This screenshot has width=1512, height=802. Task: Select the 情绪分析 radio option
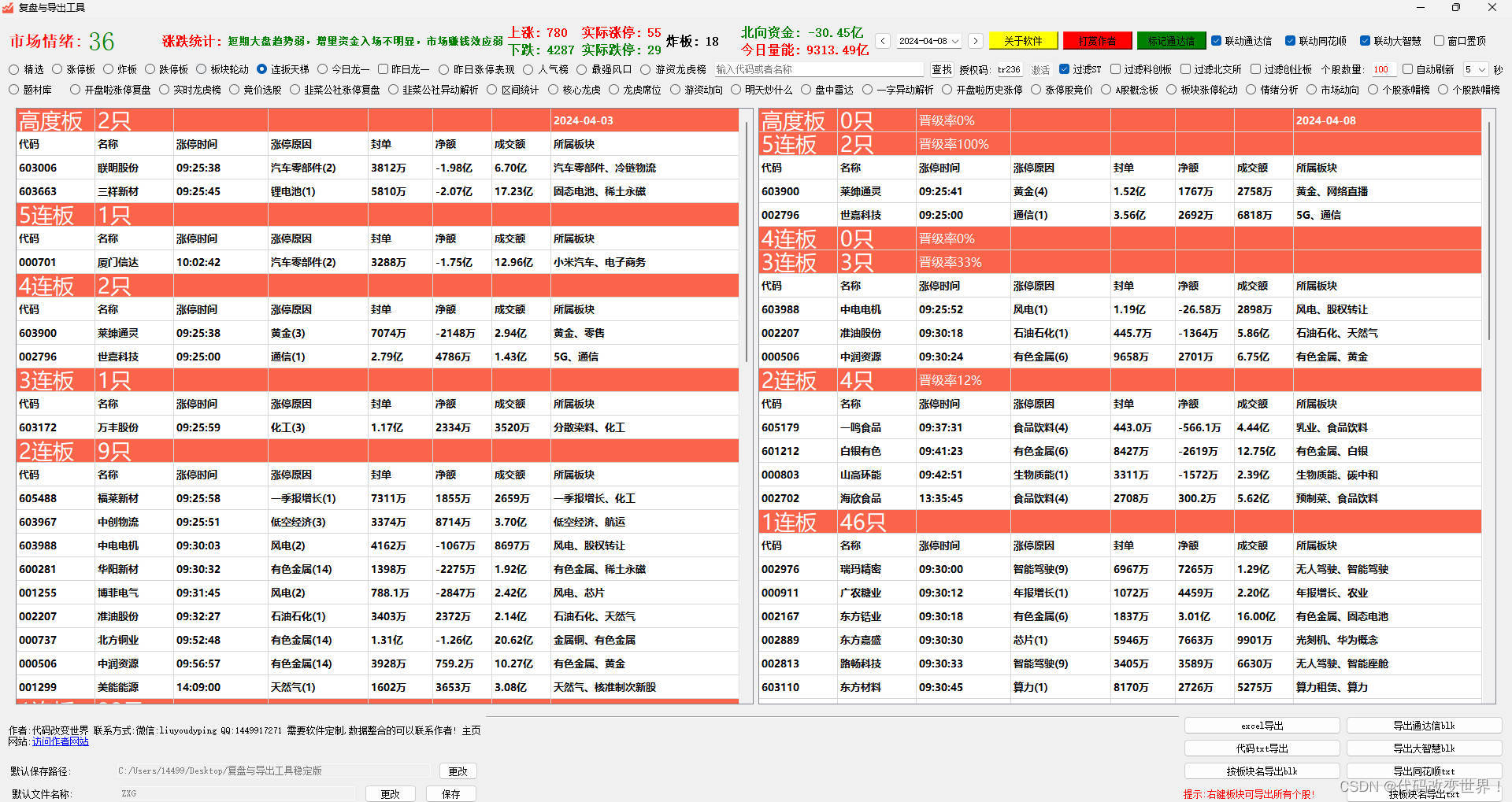[1272, 90]
